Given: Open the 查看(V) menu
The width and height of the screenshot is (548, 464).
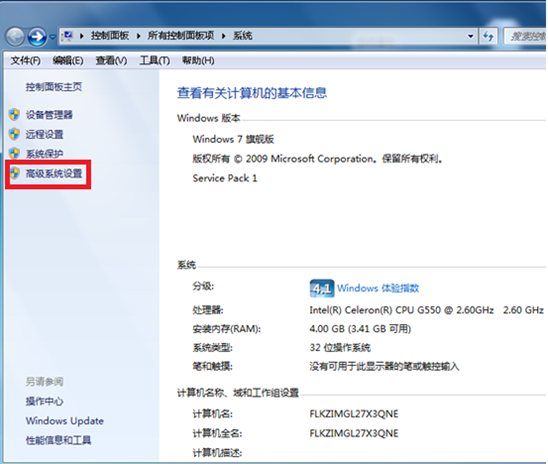Looking at the screenshot, I should point(111,61).
